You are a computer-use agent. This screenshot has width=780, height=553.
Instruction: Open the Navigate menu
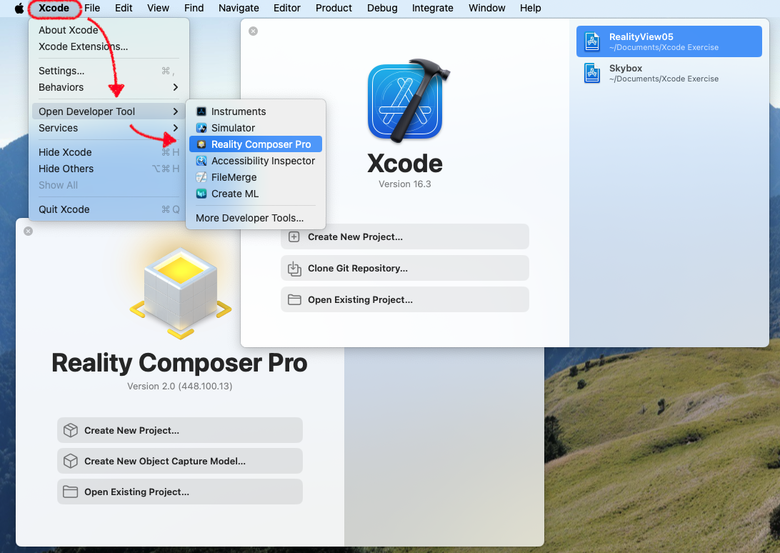(239, 8)
